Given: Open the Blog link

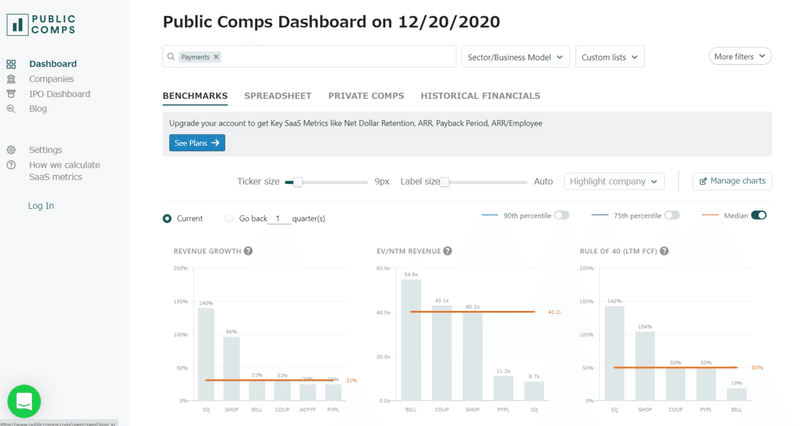Looking at the screenshot, I should (38, 109).
